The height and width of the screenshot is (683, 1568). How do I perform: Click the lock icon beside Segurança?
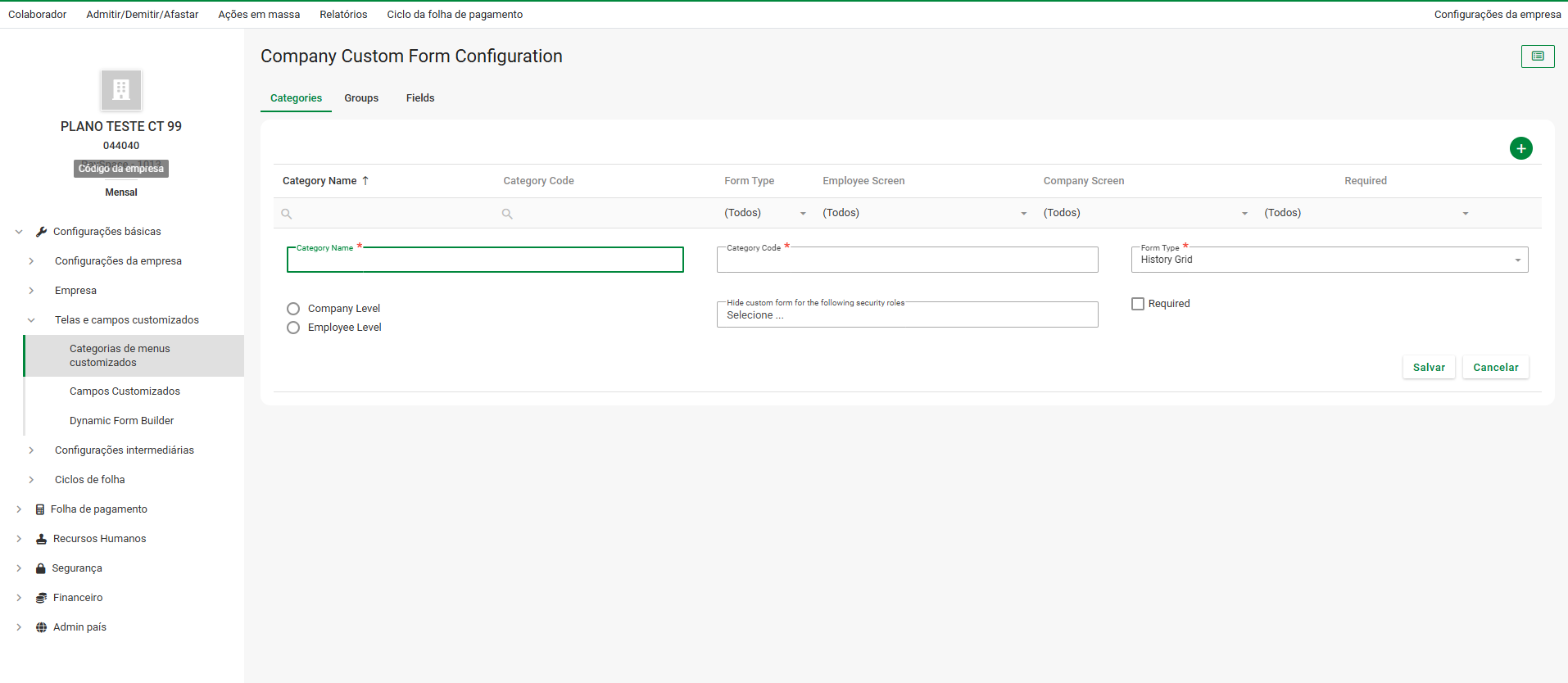(x=40, y=568)
